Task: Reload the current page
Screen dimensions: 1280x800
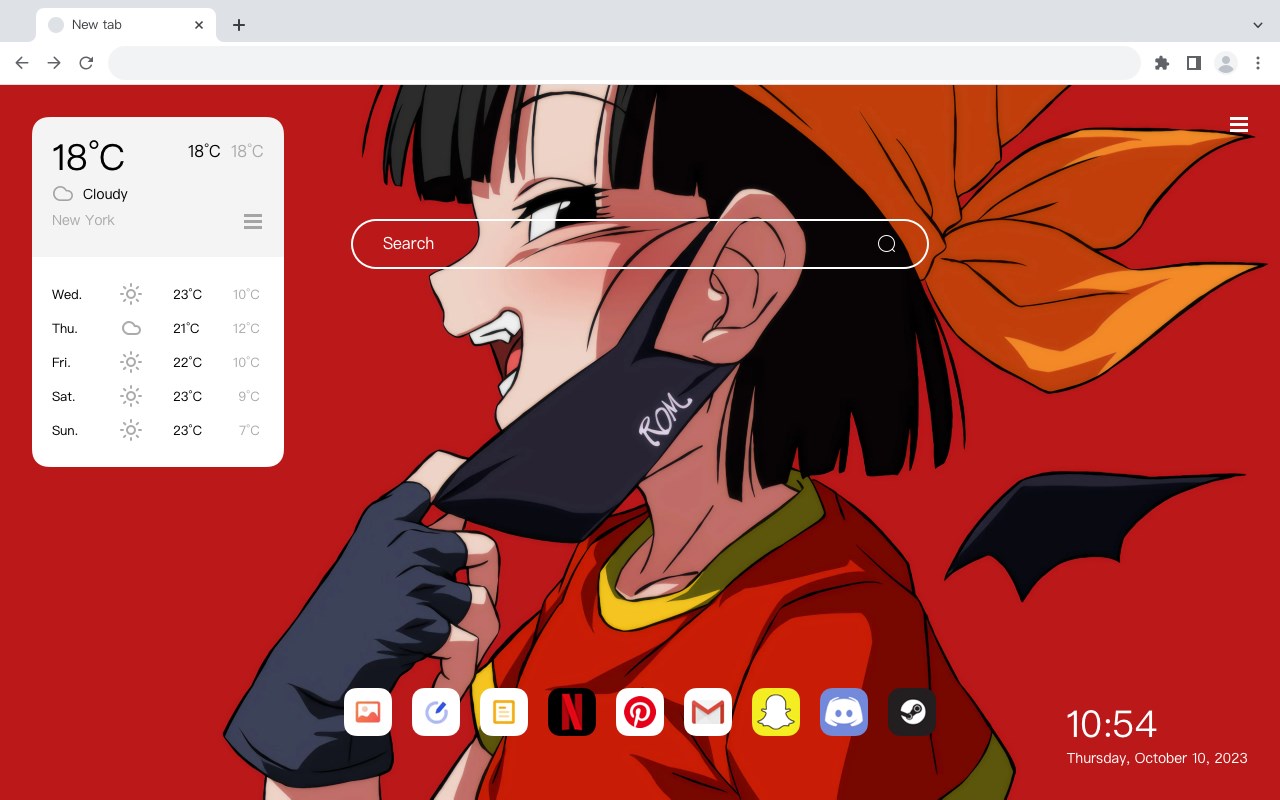Action: pyautogui.click(x=86, y=63)
